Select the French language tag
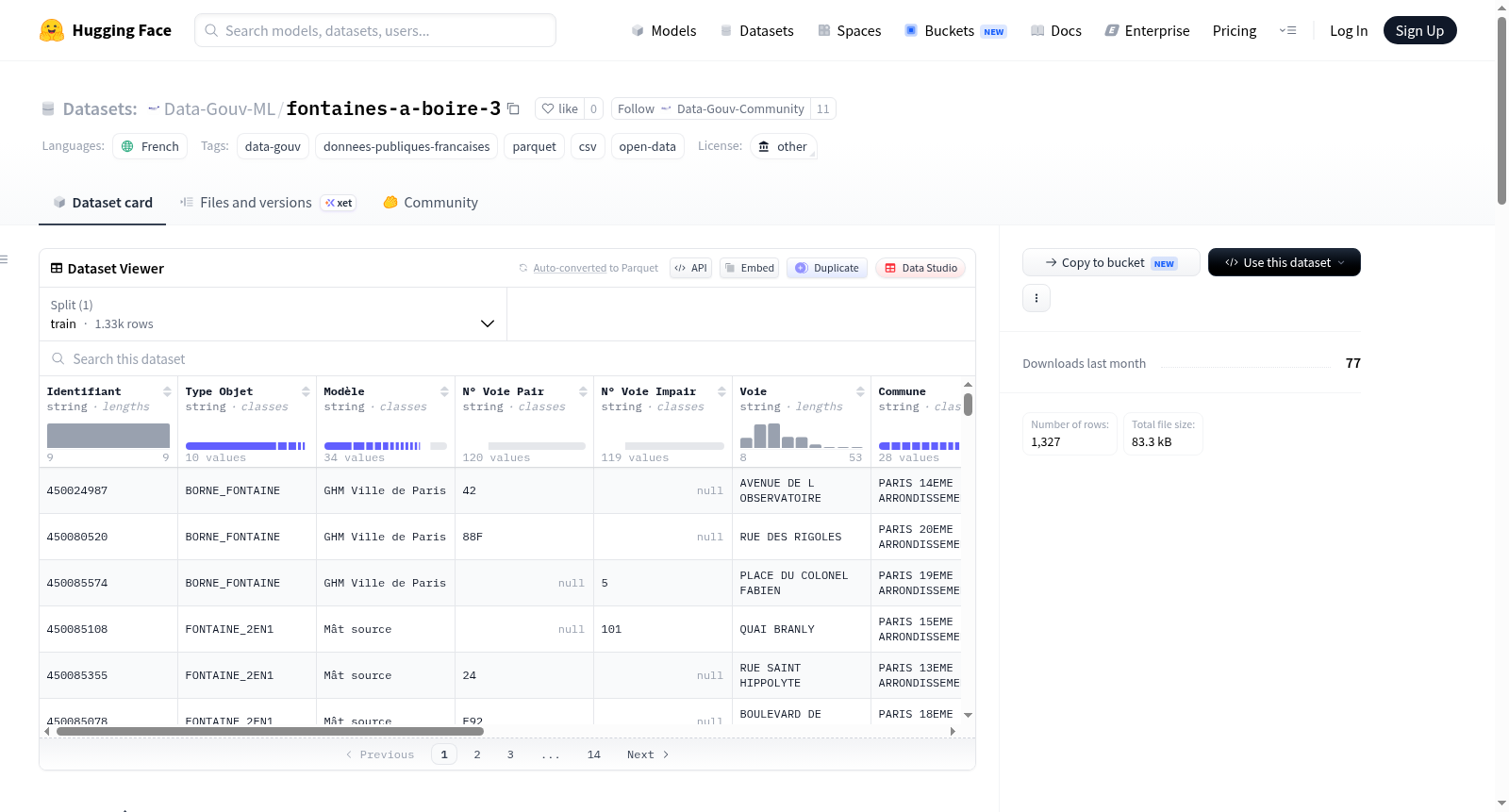Screen dimensions: 1509x812 (x=150, y=146)
